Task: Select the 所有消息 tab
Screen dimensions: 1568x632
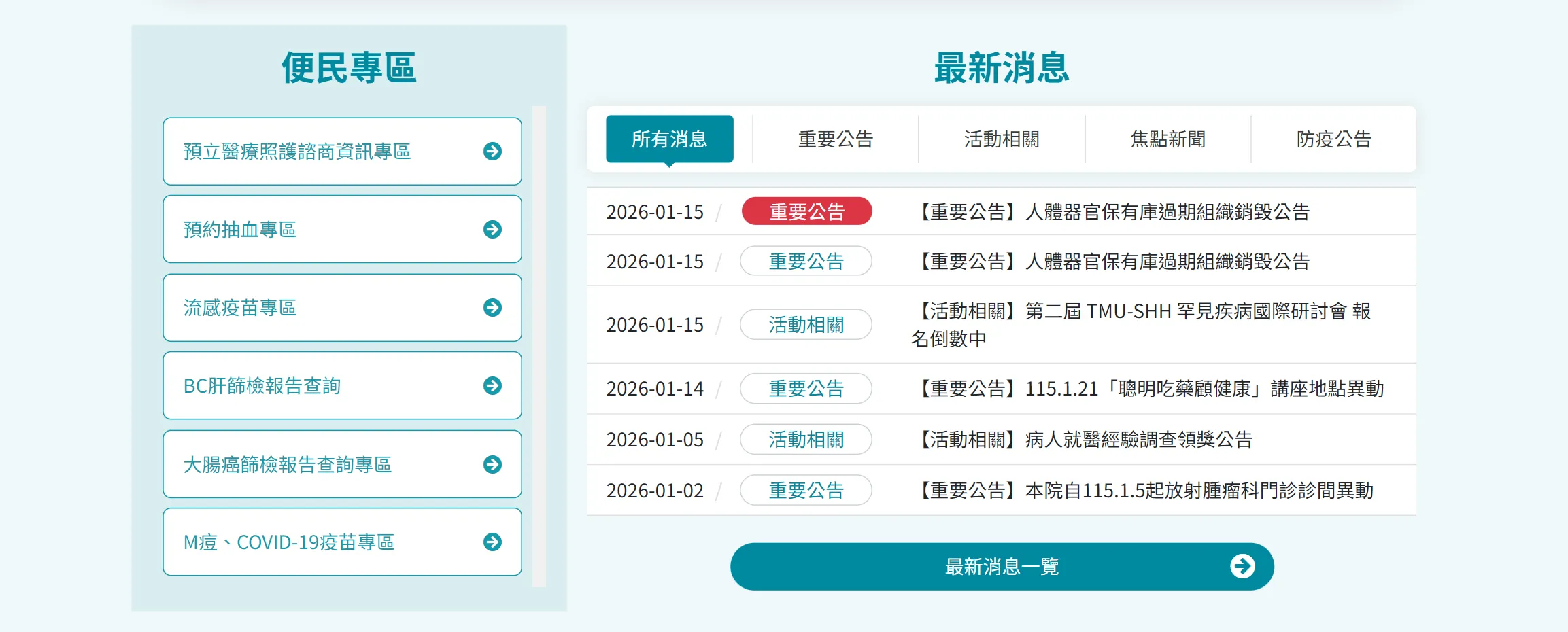Action: [x=668, y=139]
